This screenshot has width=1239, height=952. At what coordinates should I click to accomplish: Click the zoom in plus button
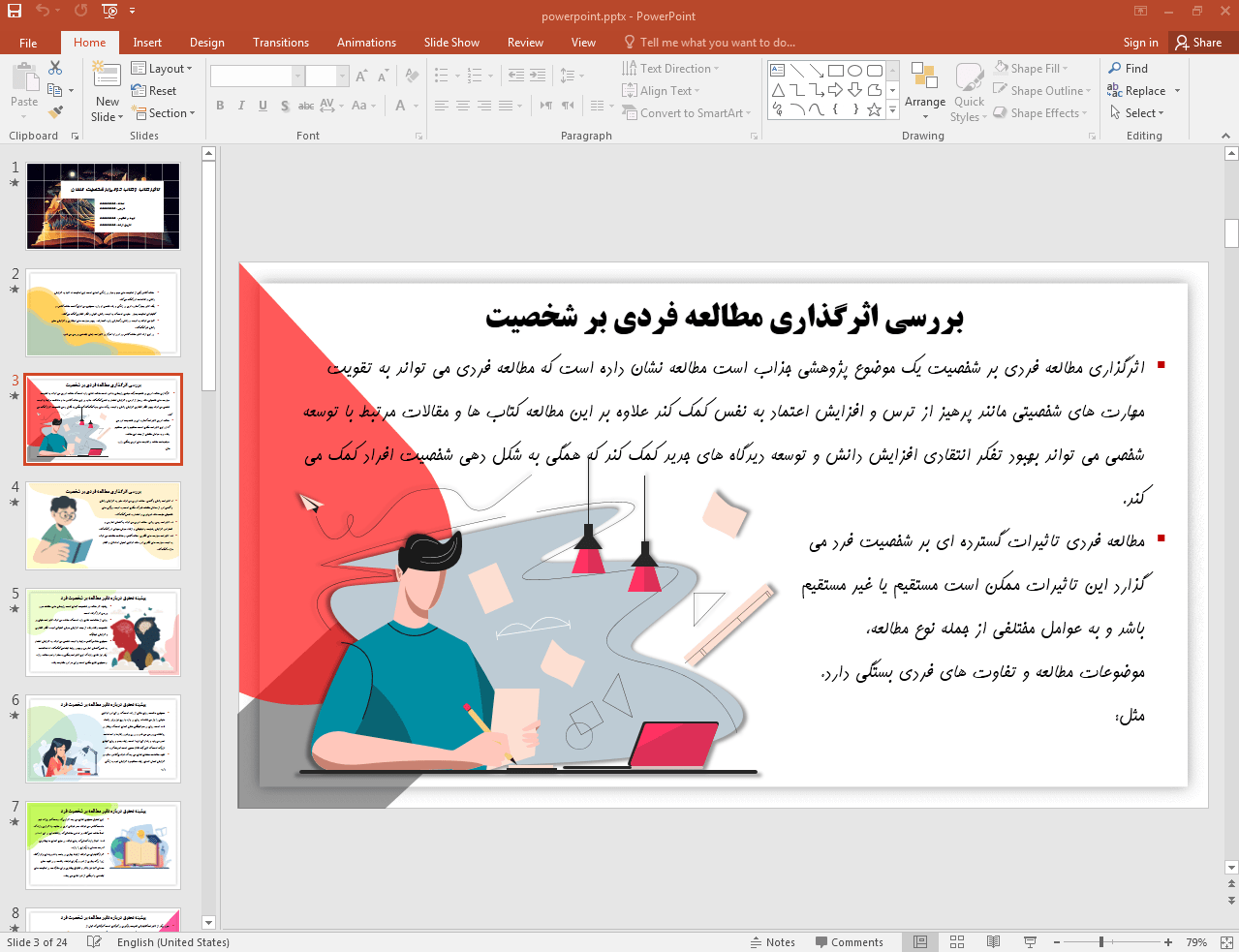click(1168, 941)
